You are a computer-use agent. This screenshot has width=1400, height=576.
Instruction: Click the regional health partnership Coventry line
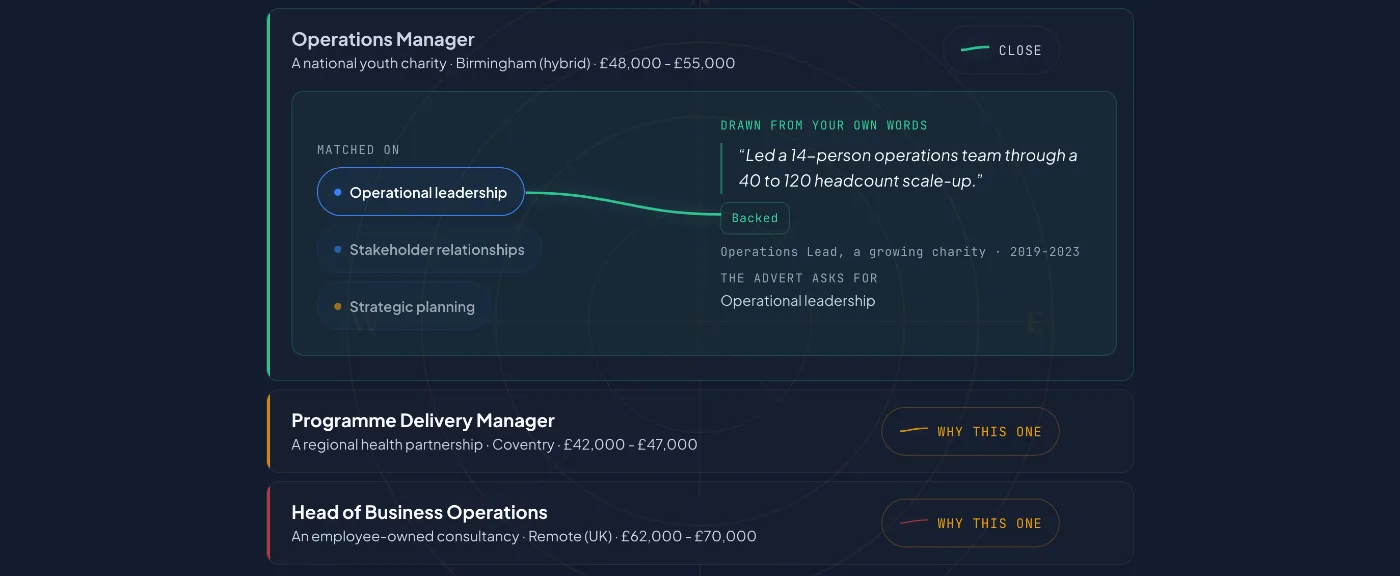click(x=494, y=444)
